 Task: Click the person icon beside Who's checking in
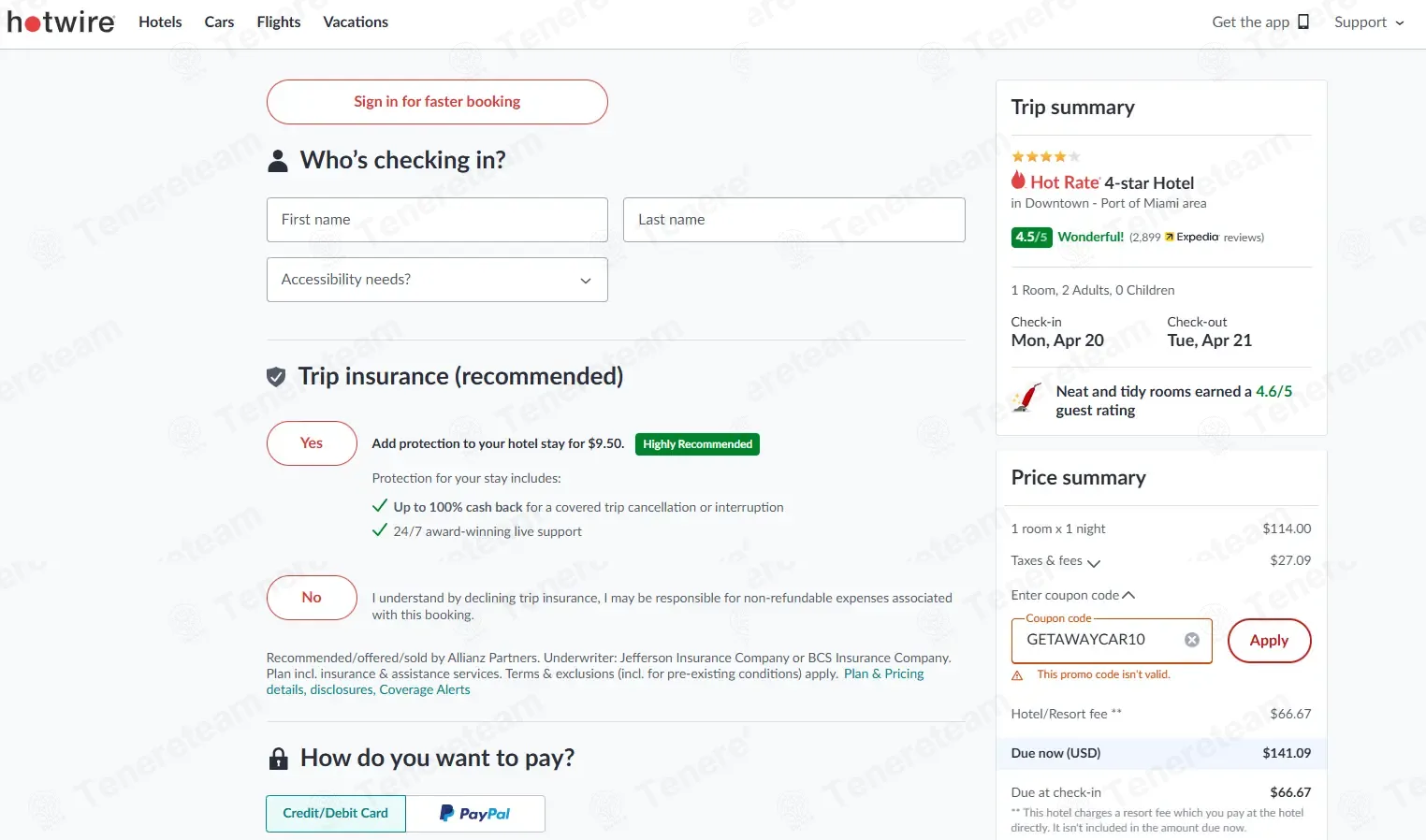click(x=278, y=161)
